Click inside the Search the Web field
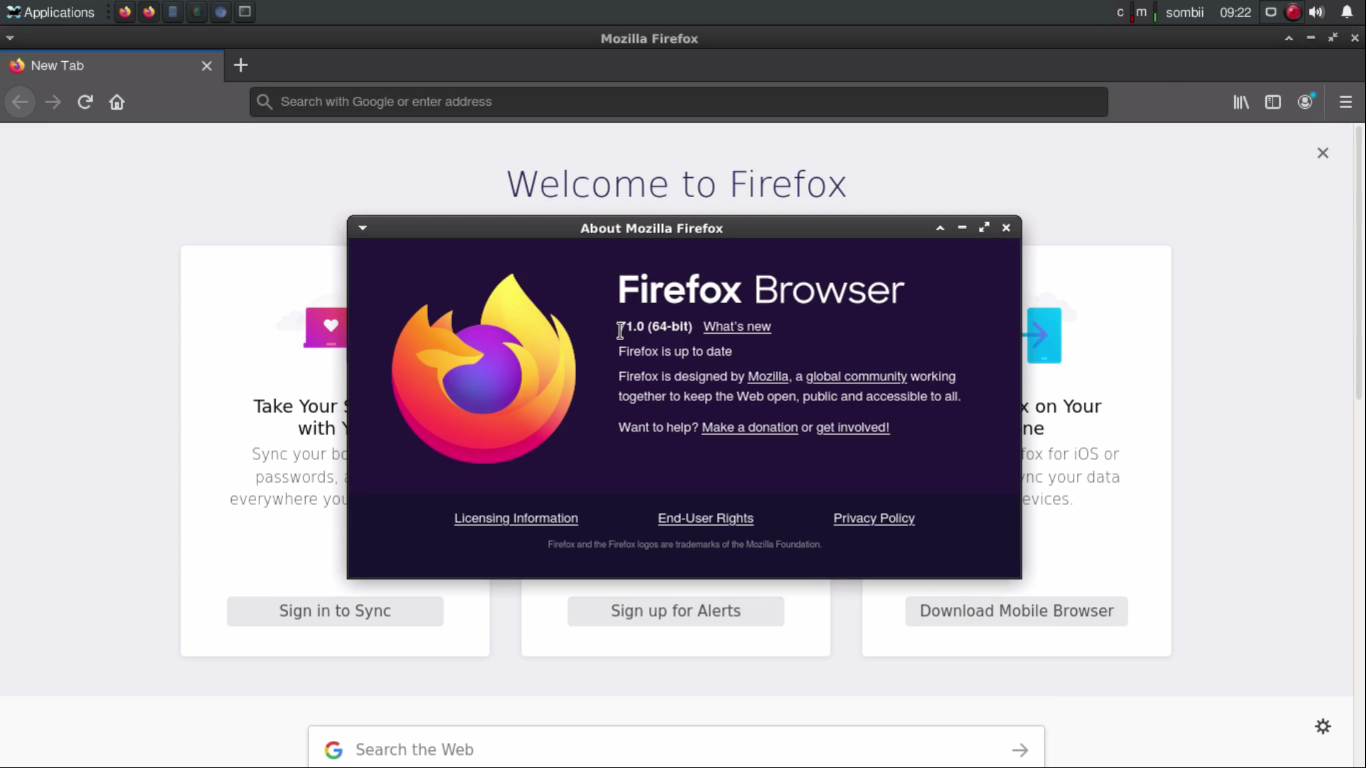Screen dimensions: 1366x768 [x=600, y=749]
